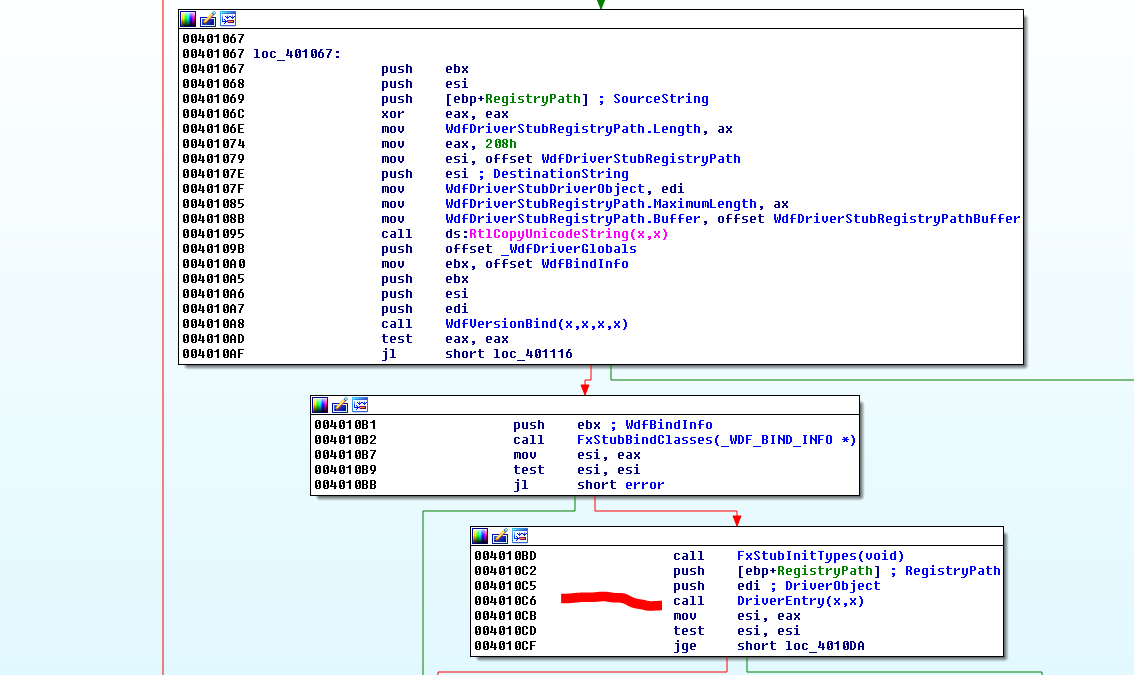1134x675 pixels.
Task: Click the loc_4010DA jump target
Action: pos(824,646)
